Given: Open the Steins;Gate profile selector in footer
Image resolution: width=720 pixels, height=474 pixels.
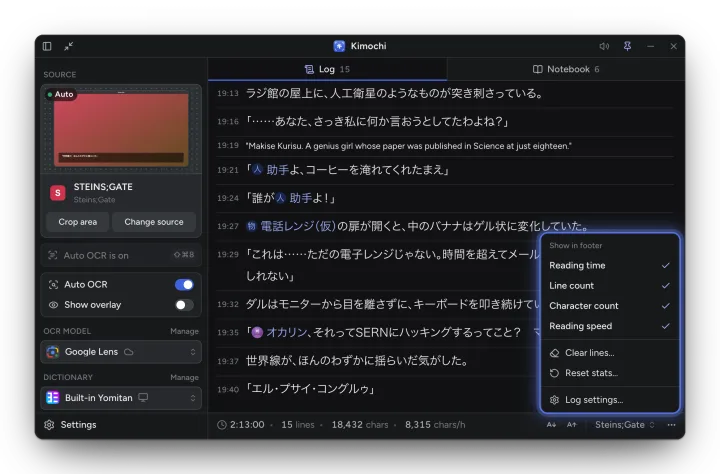Looking at the screenshot, I should 624,425.
